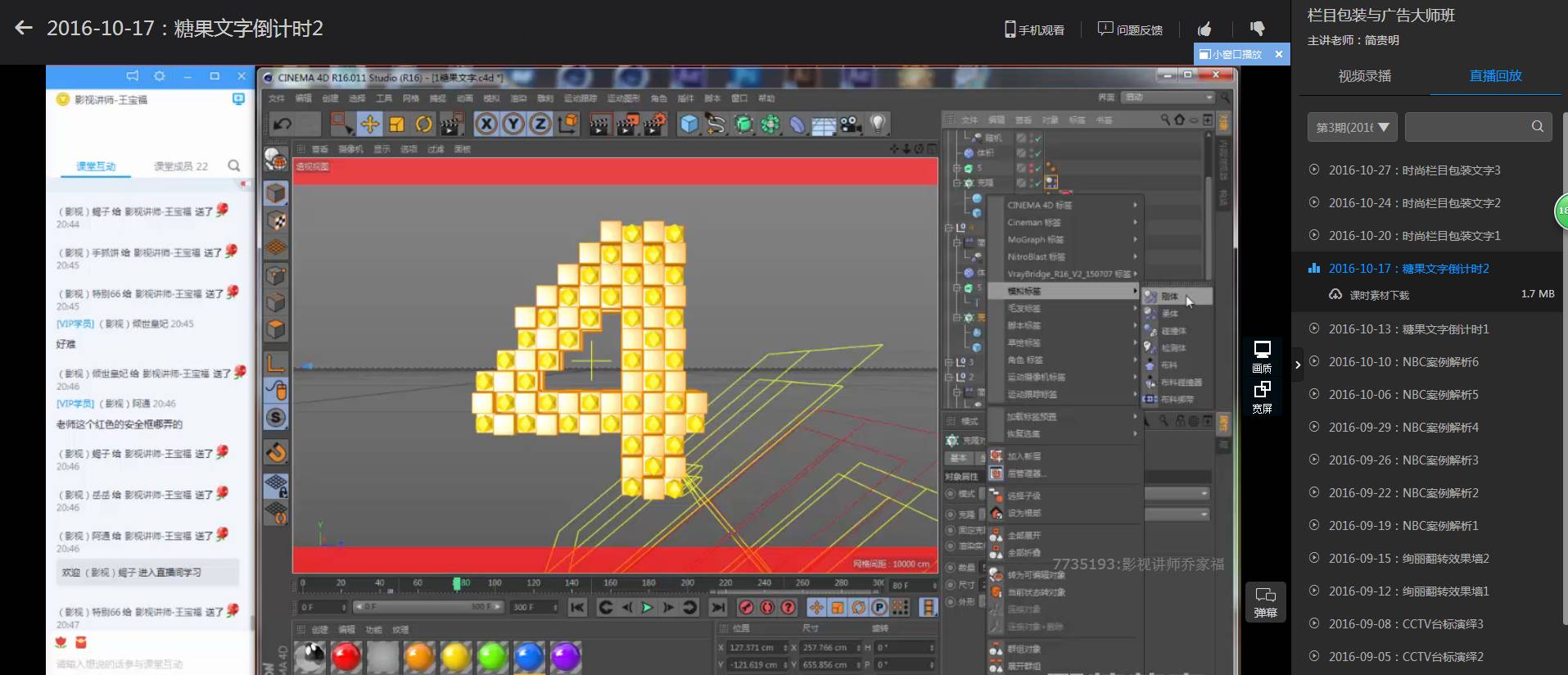
Task: Click the Light bulb object icon
Action: tap(878, 125)
